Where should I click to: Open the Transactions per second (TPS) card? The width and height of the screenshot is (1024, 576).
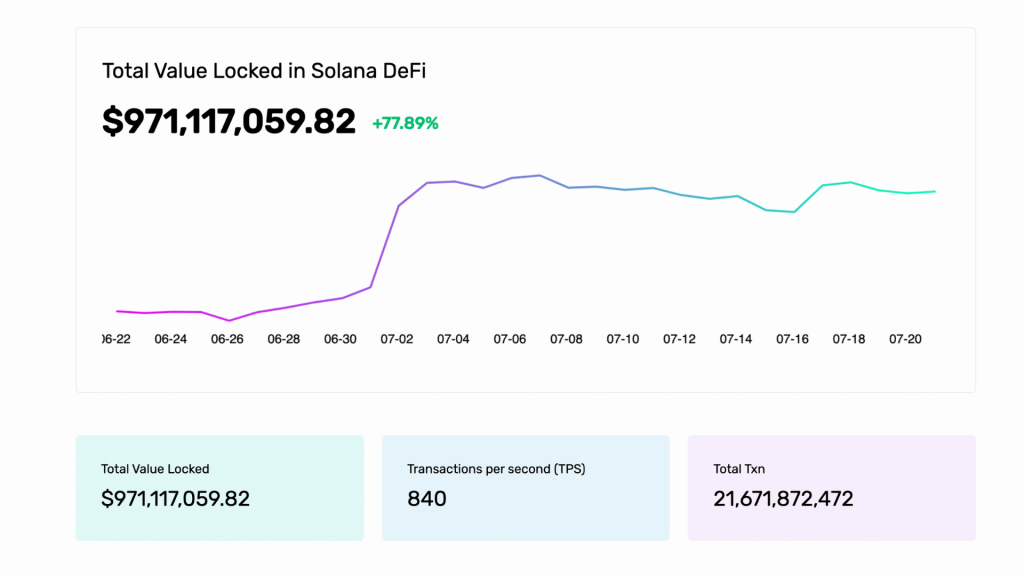pyautogui.click(x=525, y=487)
